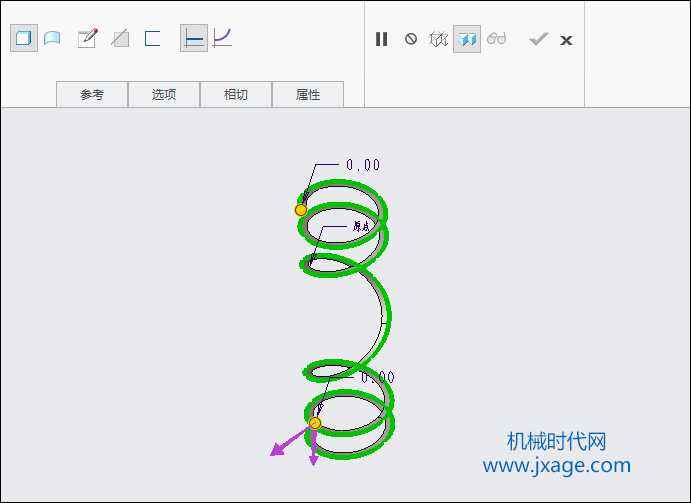Toggle the Remove Material icon
Image resolution: width=691 pixels, height=503 pixels.
(x=120, y=38)
